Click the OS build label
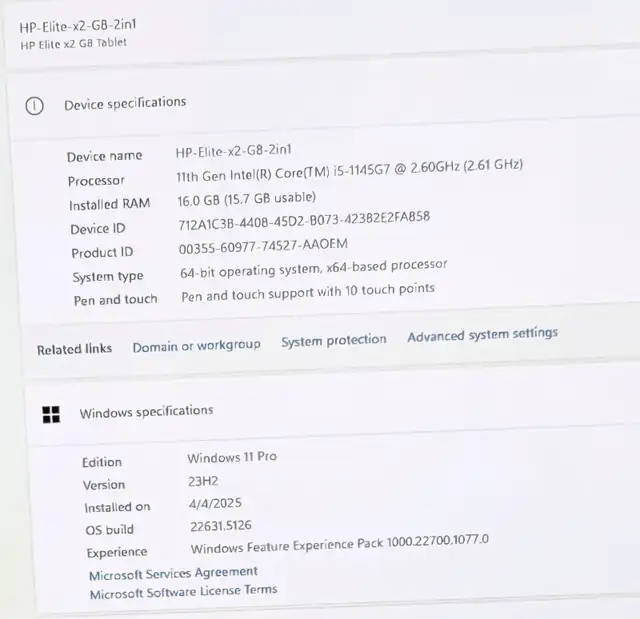 coord(109,530)
